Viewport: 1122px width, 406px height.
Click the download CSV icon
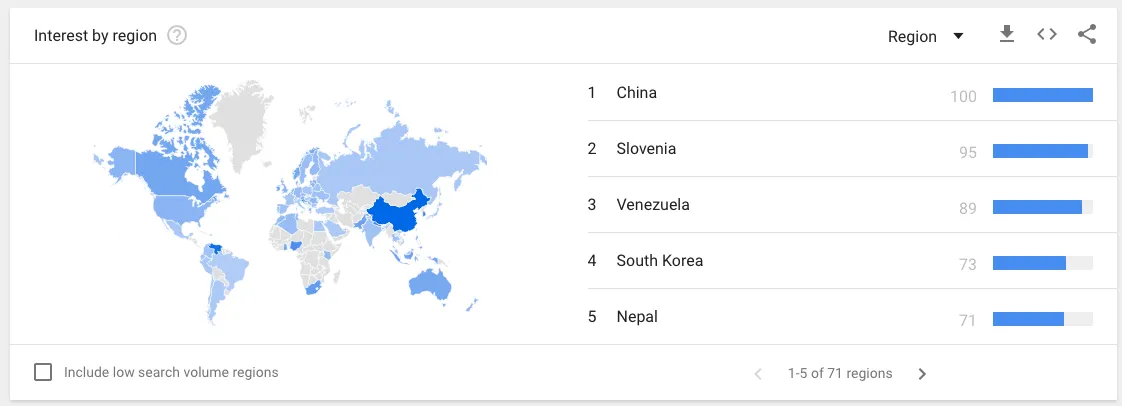coord(1007,34)
